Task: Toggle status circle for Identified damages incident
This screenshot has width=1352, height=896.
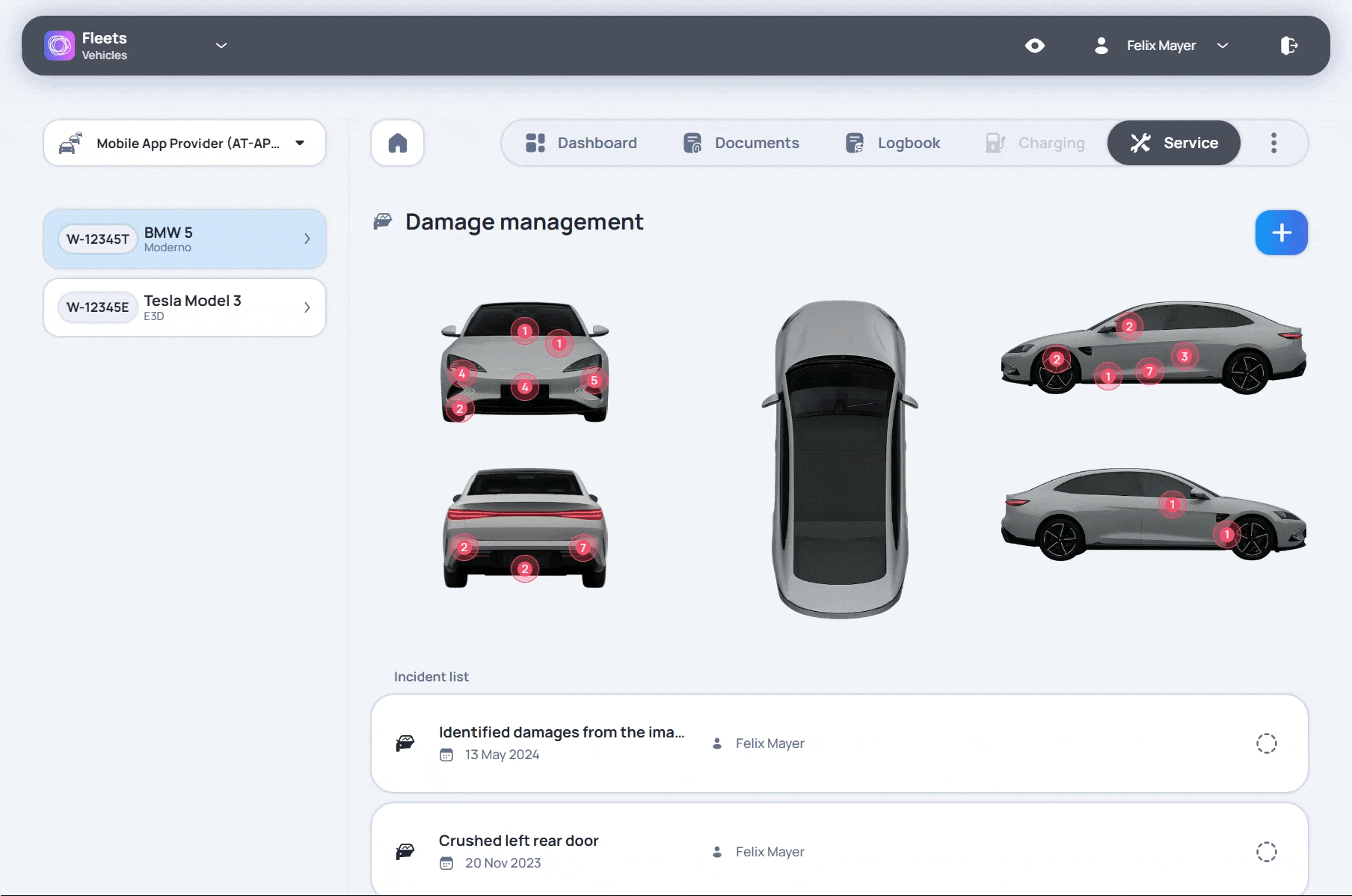Action: [1267, 743]
